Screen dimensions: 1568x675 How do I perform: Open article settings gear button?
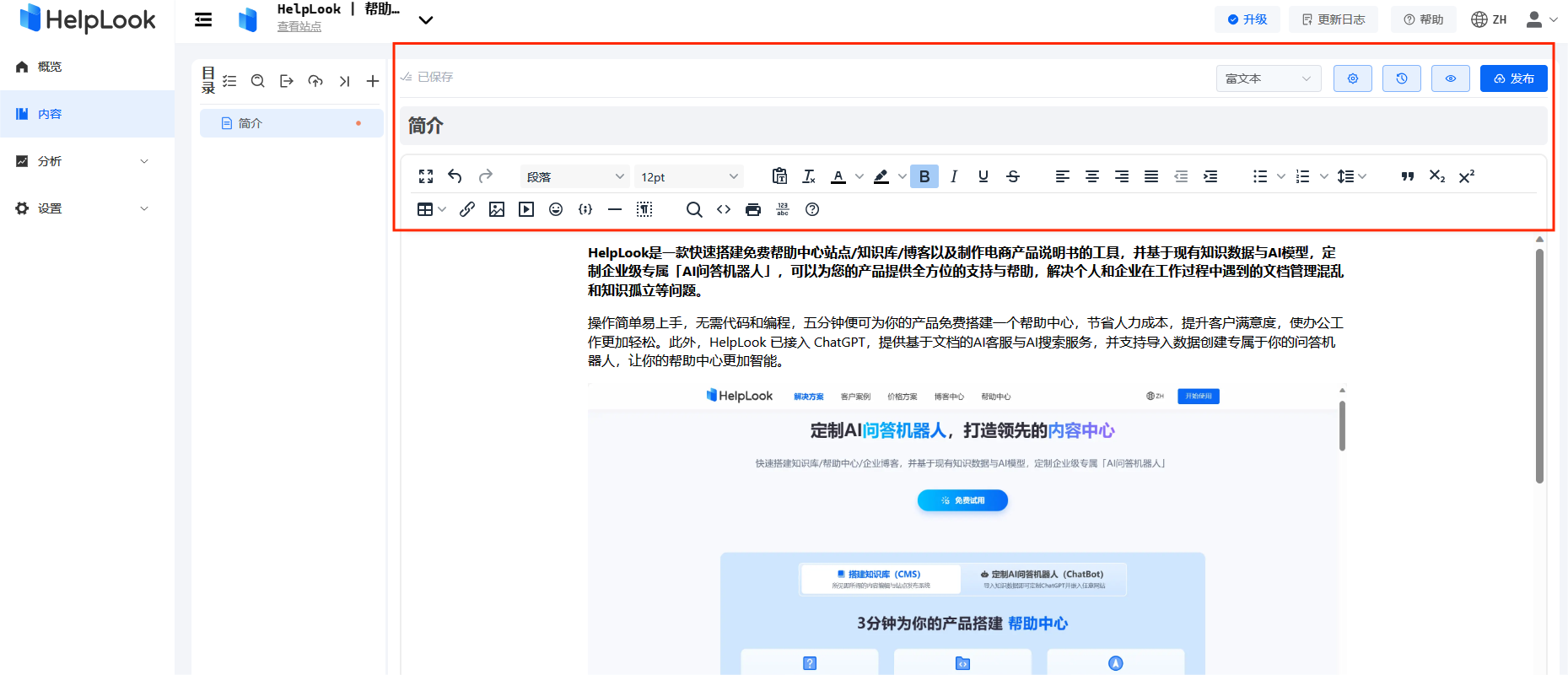pyautogui.click(x=1353, y=78)
